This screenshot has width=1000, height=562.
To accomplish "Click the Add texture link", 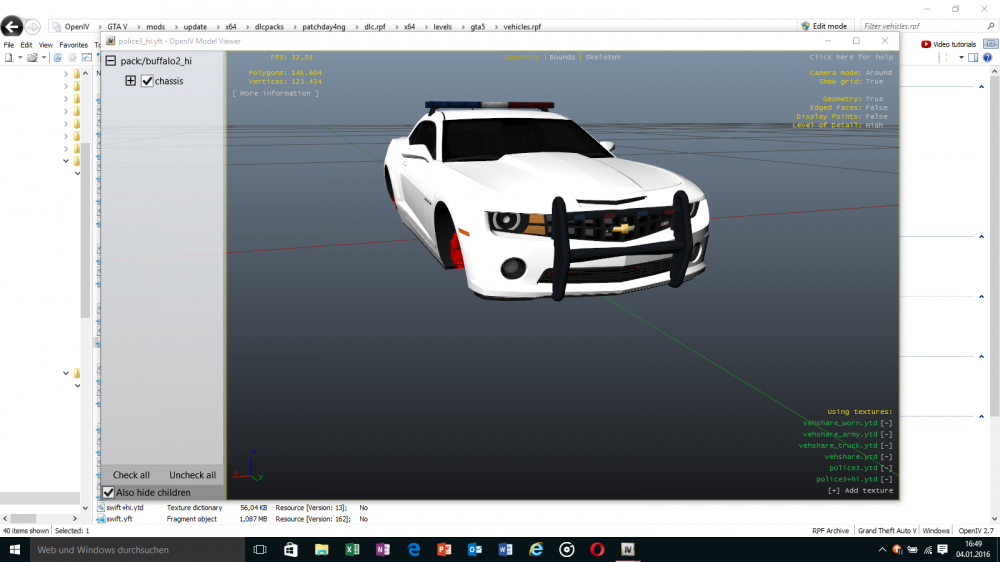I will (860, 491).
